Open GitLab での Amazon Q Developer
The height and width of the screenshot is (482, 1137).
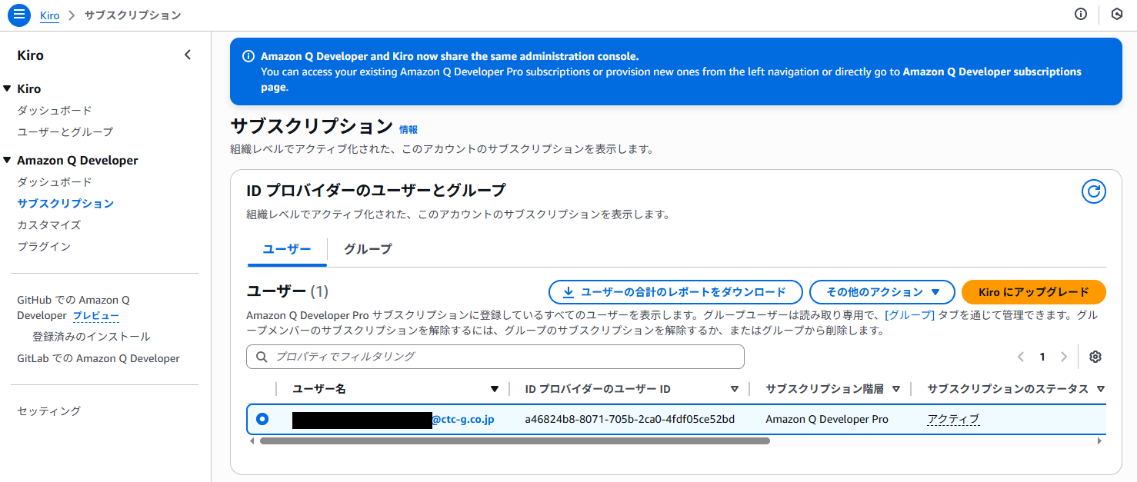(x=98, y=358)
